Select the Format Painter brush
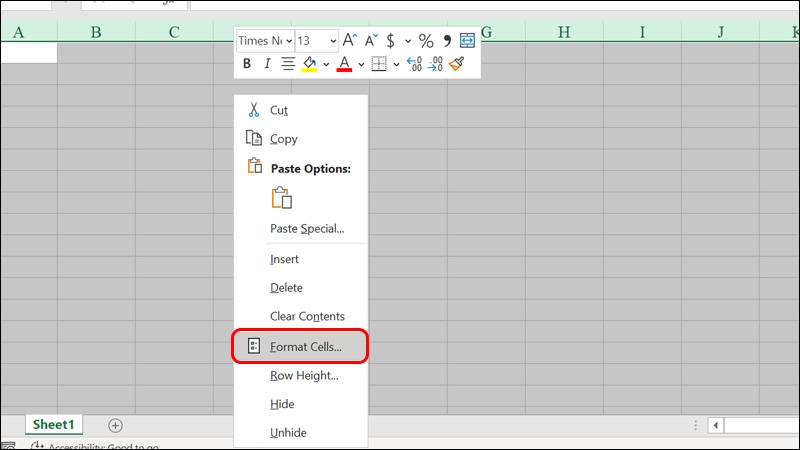Viewport: 800px width, 450px height. click(457, 64)
